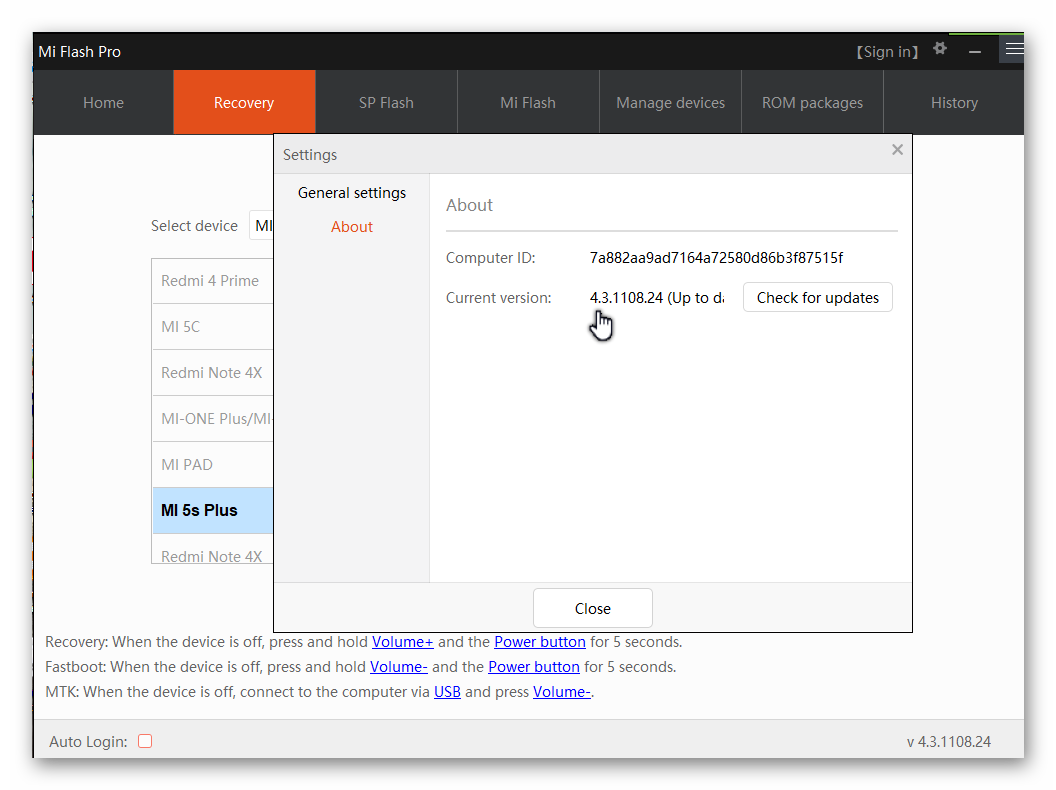
Task: Switch to the Recovery tab
Action: (x=244, y=102)
